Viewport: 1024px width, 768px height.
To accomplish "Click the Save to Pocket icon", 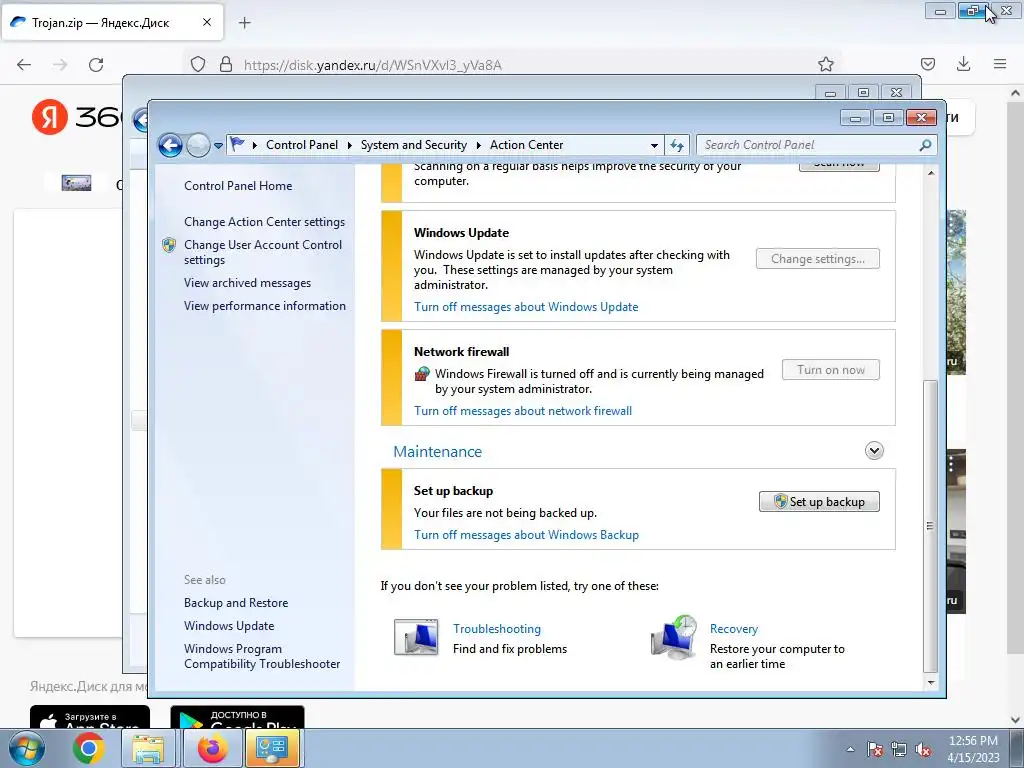I will click(x=927, y=64).
